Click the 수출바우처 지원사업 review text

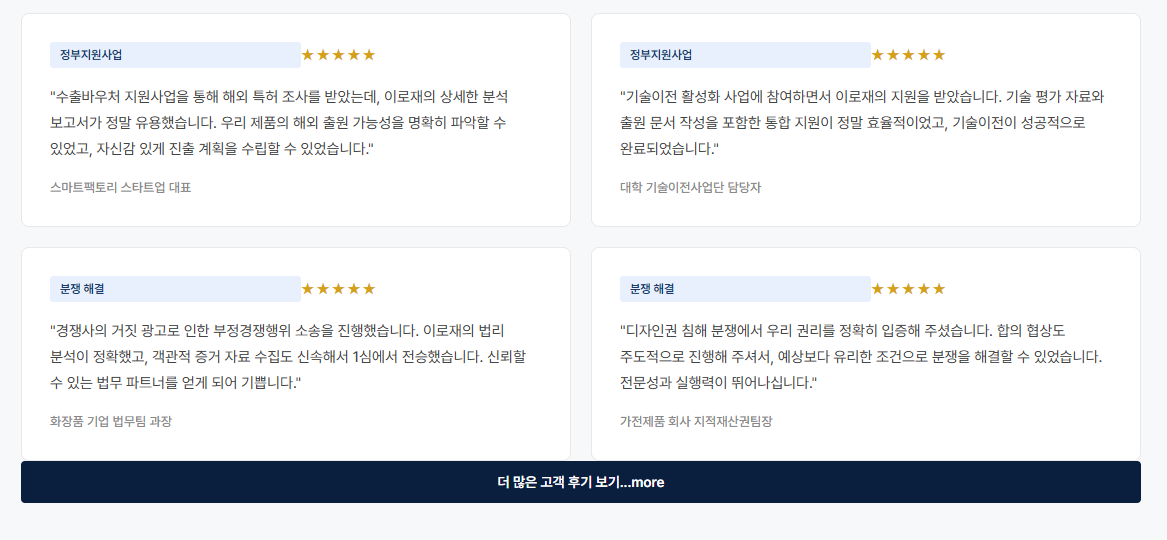pyautogui.click(x=280, y=122)
